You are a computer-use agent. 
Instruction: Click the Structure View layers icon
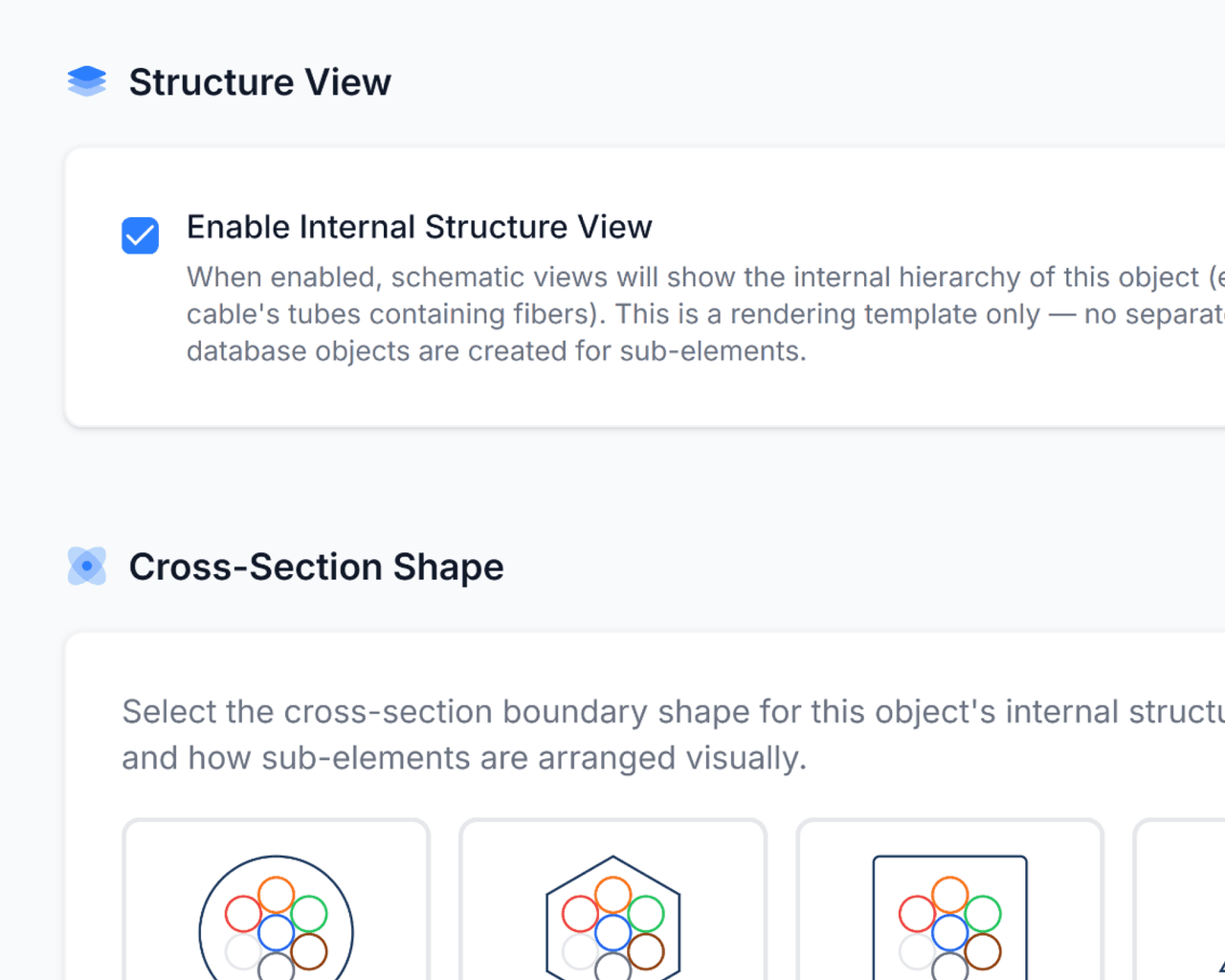tap(87, 81)
